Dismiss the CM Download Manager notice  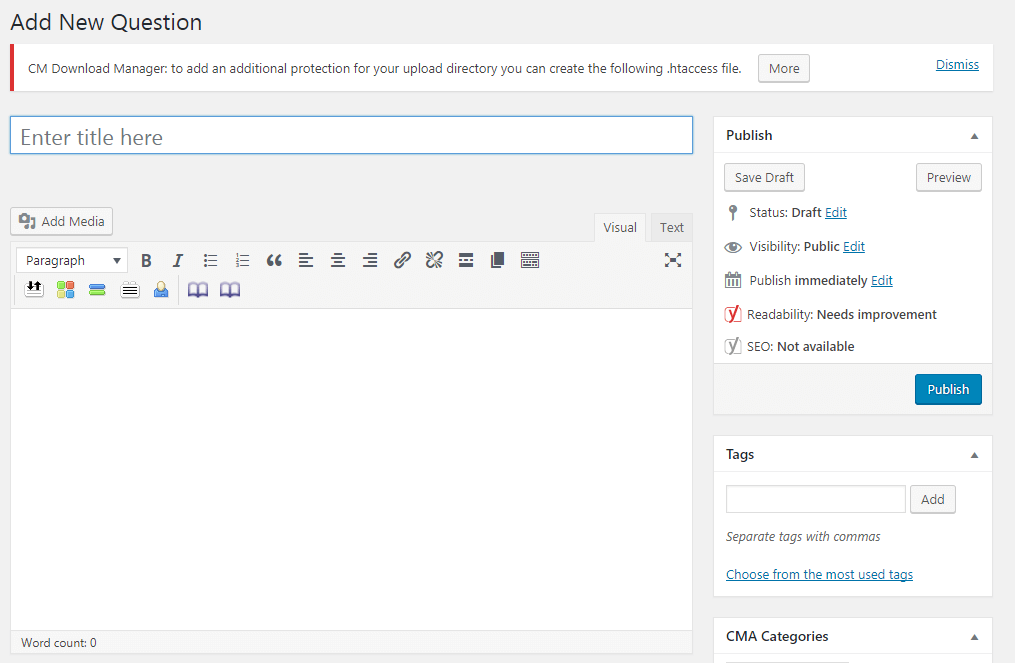pos(957,64)
